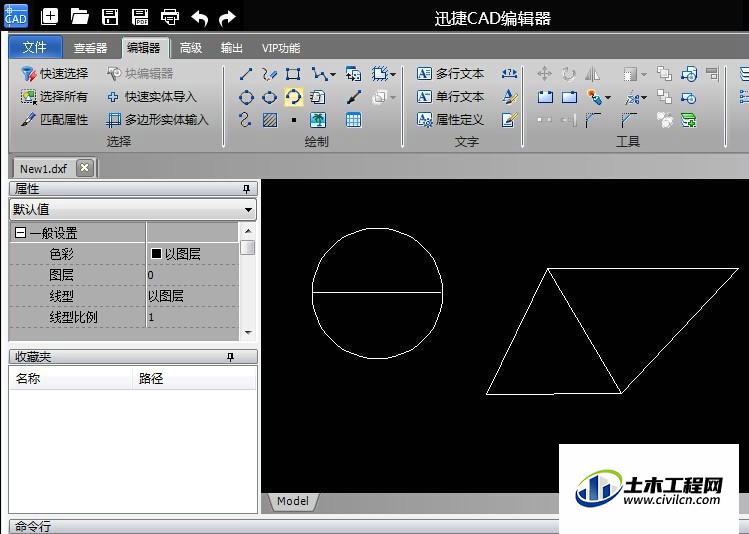Select the leader arrow tool

point(354,97)
